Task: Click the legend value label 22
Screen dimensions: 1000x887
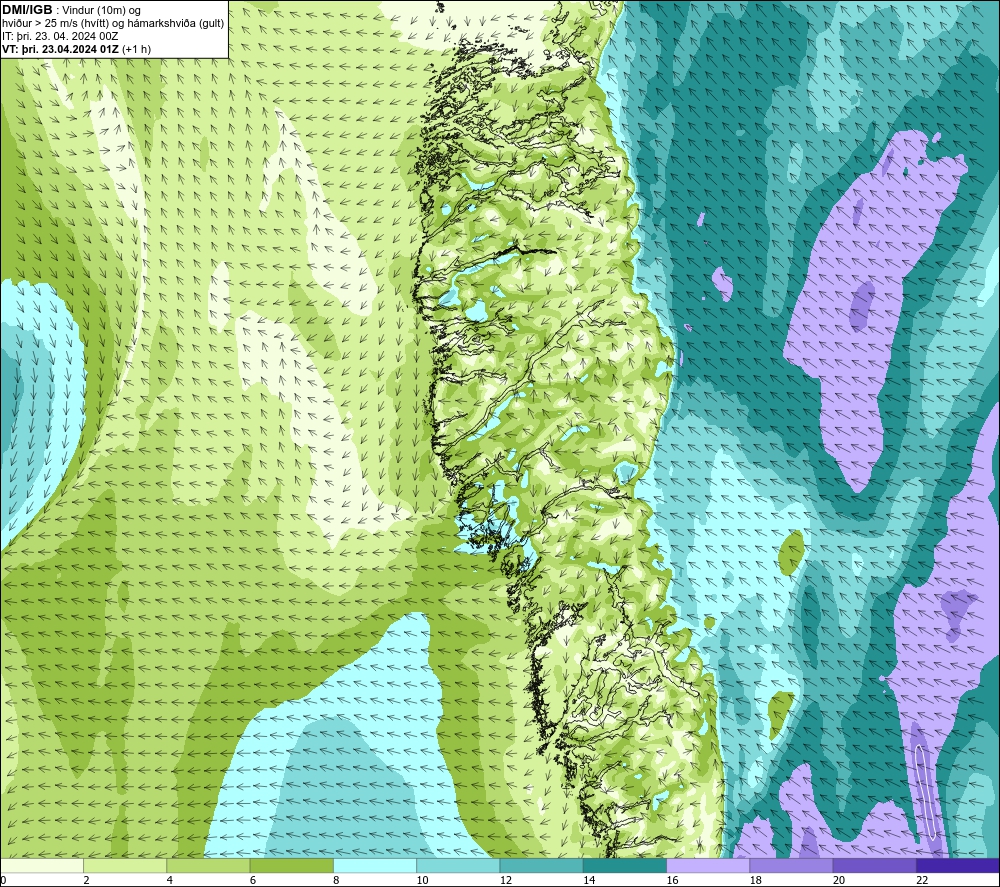Action: [x=922, y=881]
